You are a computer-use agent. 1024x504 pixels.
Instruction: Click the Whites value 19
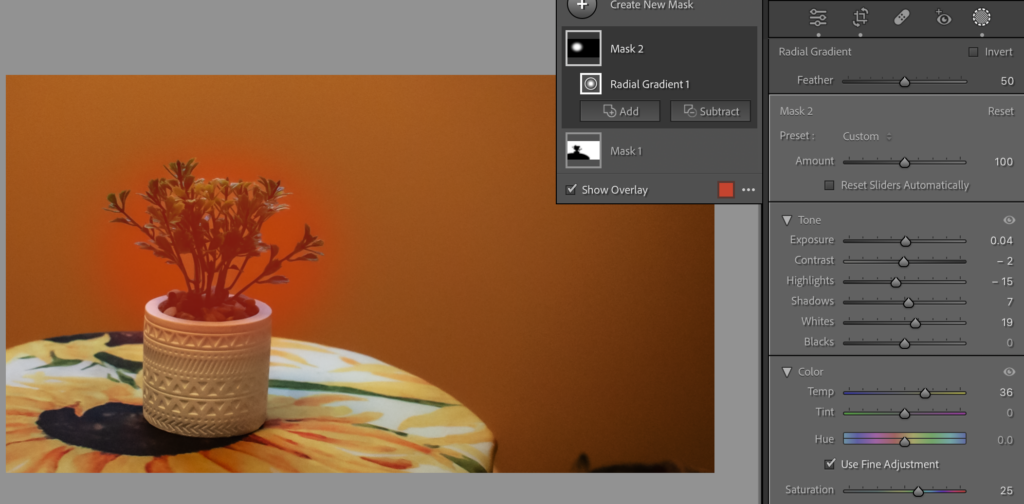[1007, 322]
